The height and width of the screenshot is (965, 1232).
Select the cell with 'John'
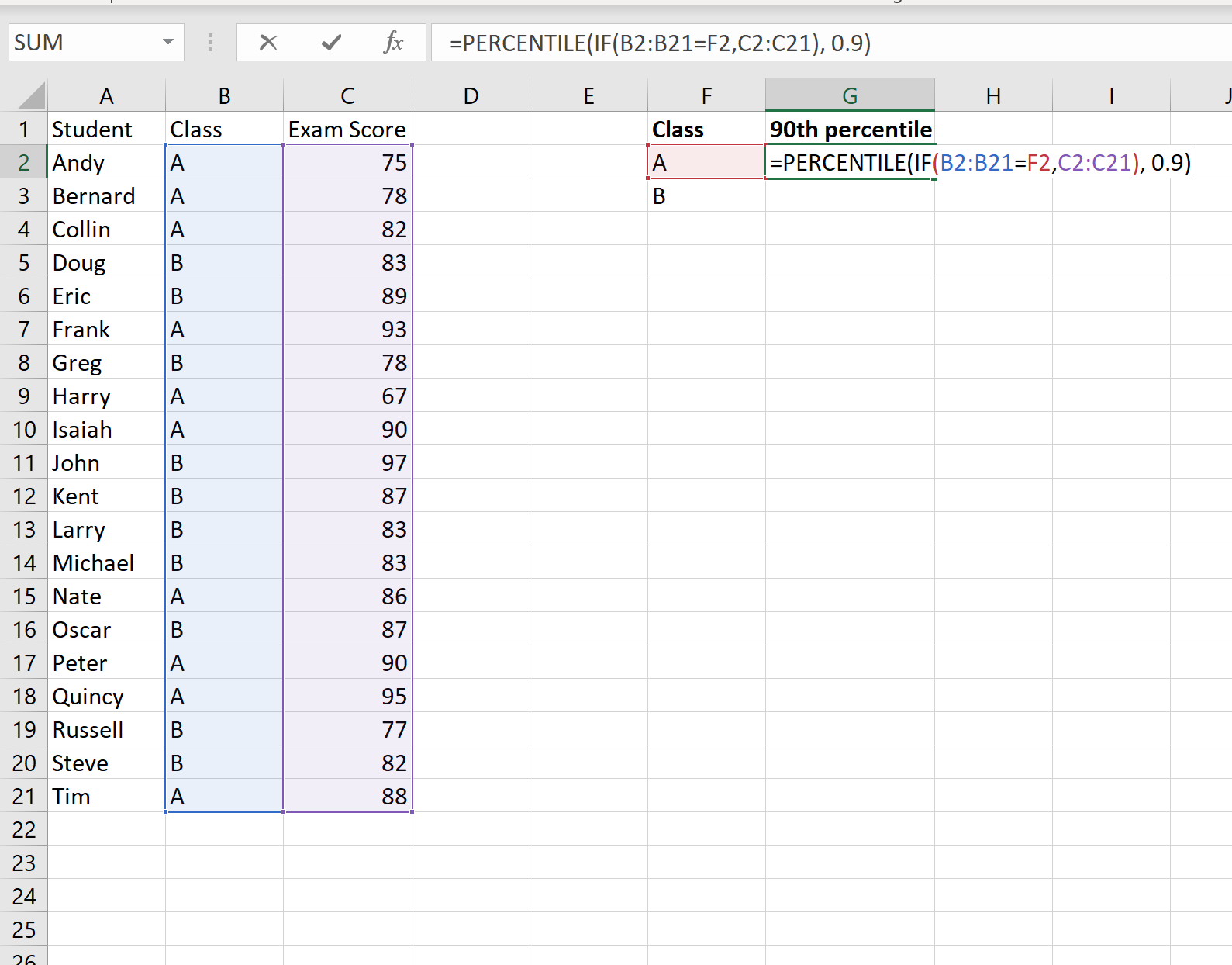click(x=106, y=462)
